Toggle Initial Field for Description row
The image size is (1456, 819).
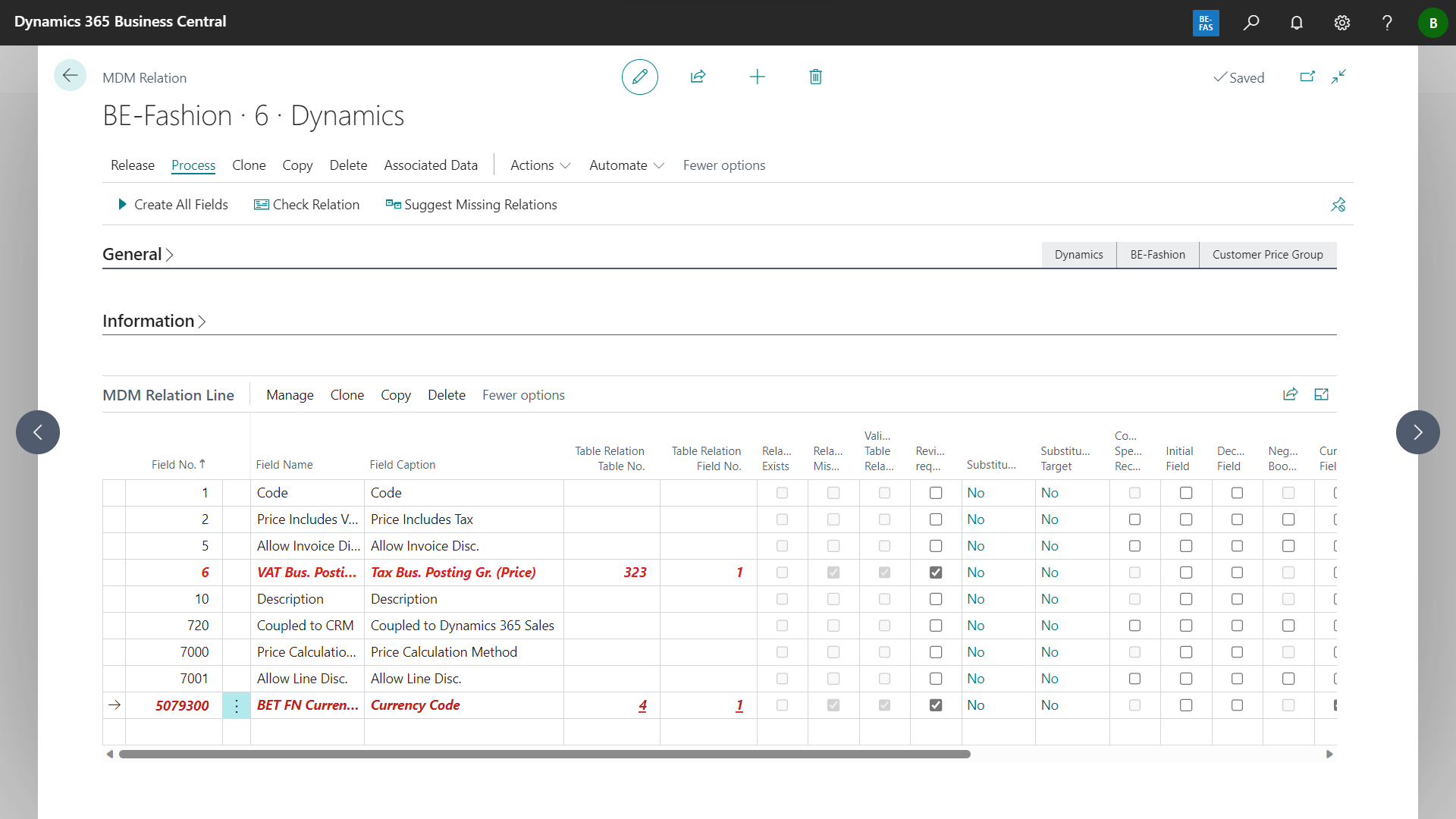pyautogui.click(x=1186, y=599)
